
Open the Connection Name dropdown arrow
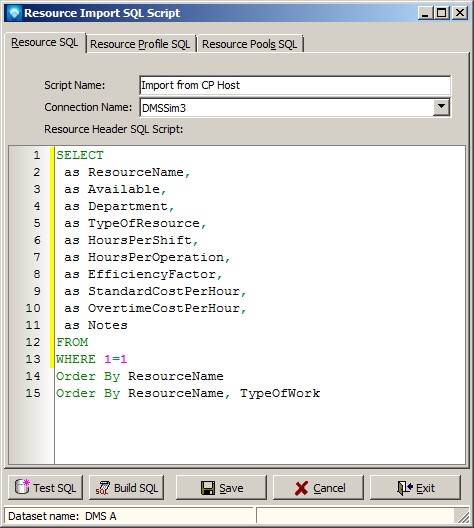pos(441,107)
